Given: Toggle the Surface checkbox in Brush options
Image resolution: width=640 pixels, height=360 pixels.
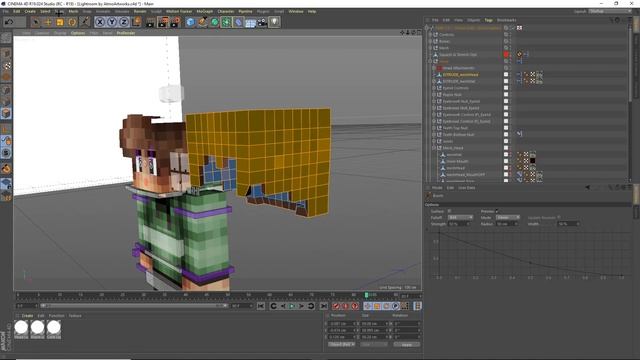Looking at the screenshot, I should (449, 211).
